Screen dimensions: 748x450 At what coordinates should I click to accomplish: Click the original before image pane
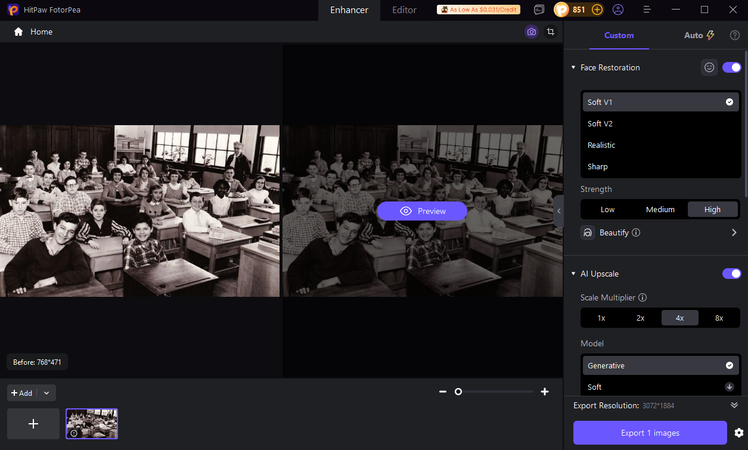tap(140, 211)
